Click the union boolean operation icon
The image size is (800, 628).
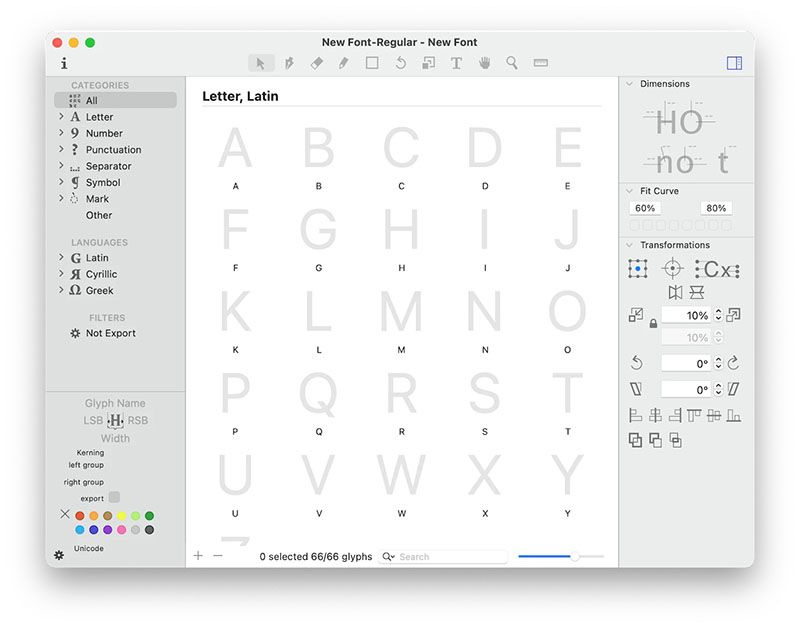coord(635,440)
